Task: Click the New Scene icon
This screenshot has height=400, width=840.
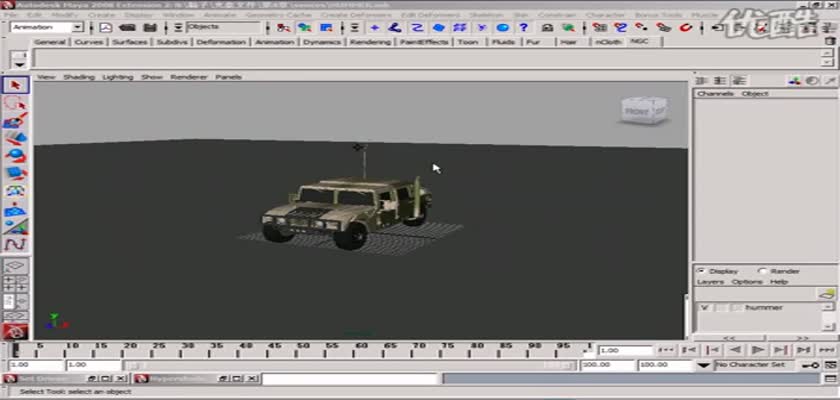Action: pos(106,27)
